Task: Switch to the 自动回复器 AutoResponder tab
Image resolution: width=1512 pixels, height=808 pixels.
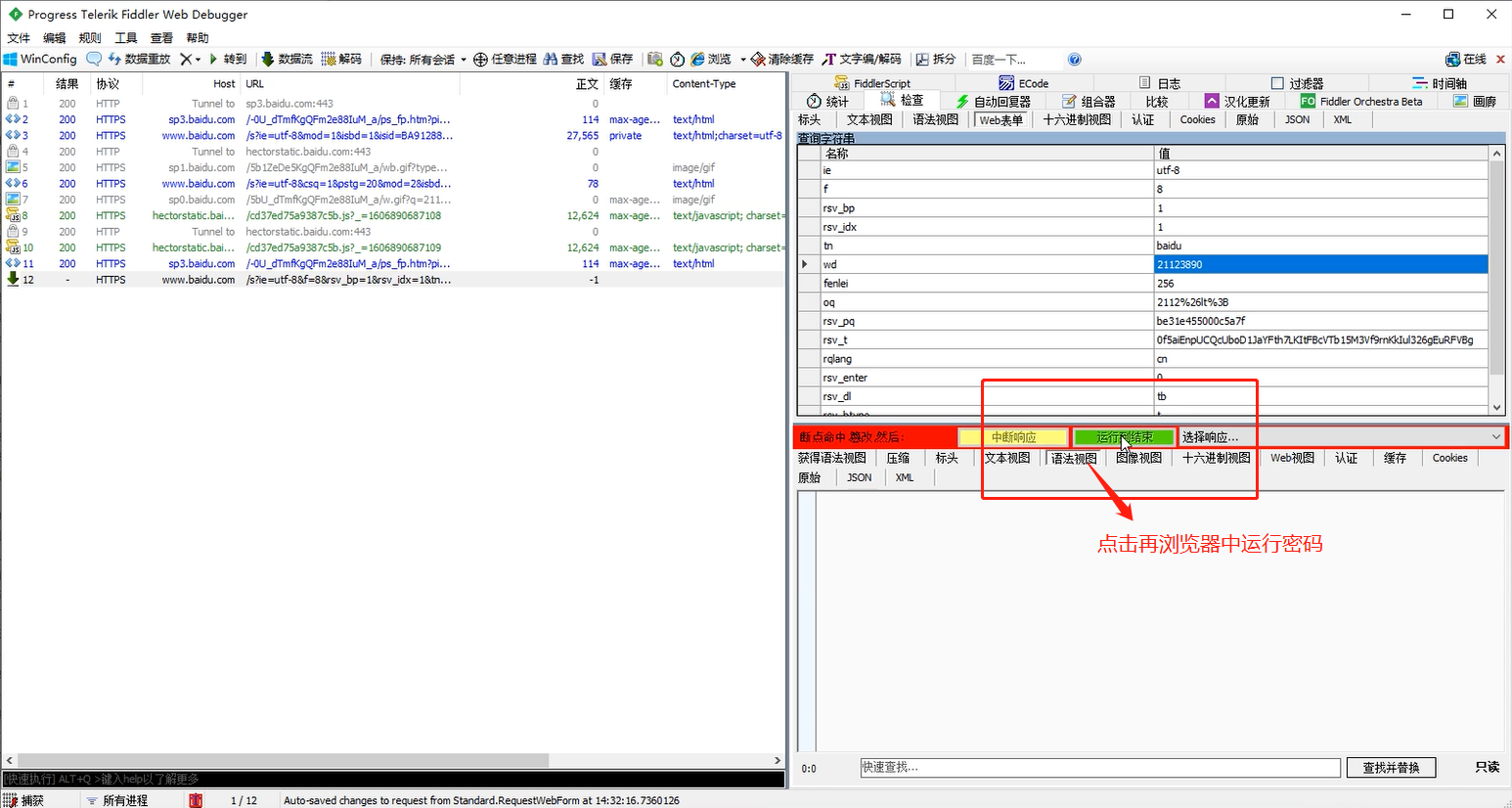Action: tap(993, 101)
